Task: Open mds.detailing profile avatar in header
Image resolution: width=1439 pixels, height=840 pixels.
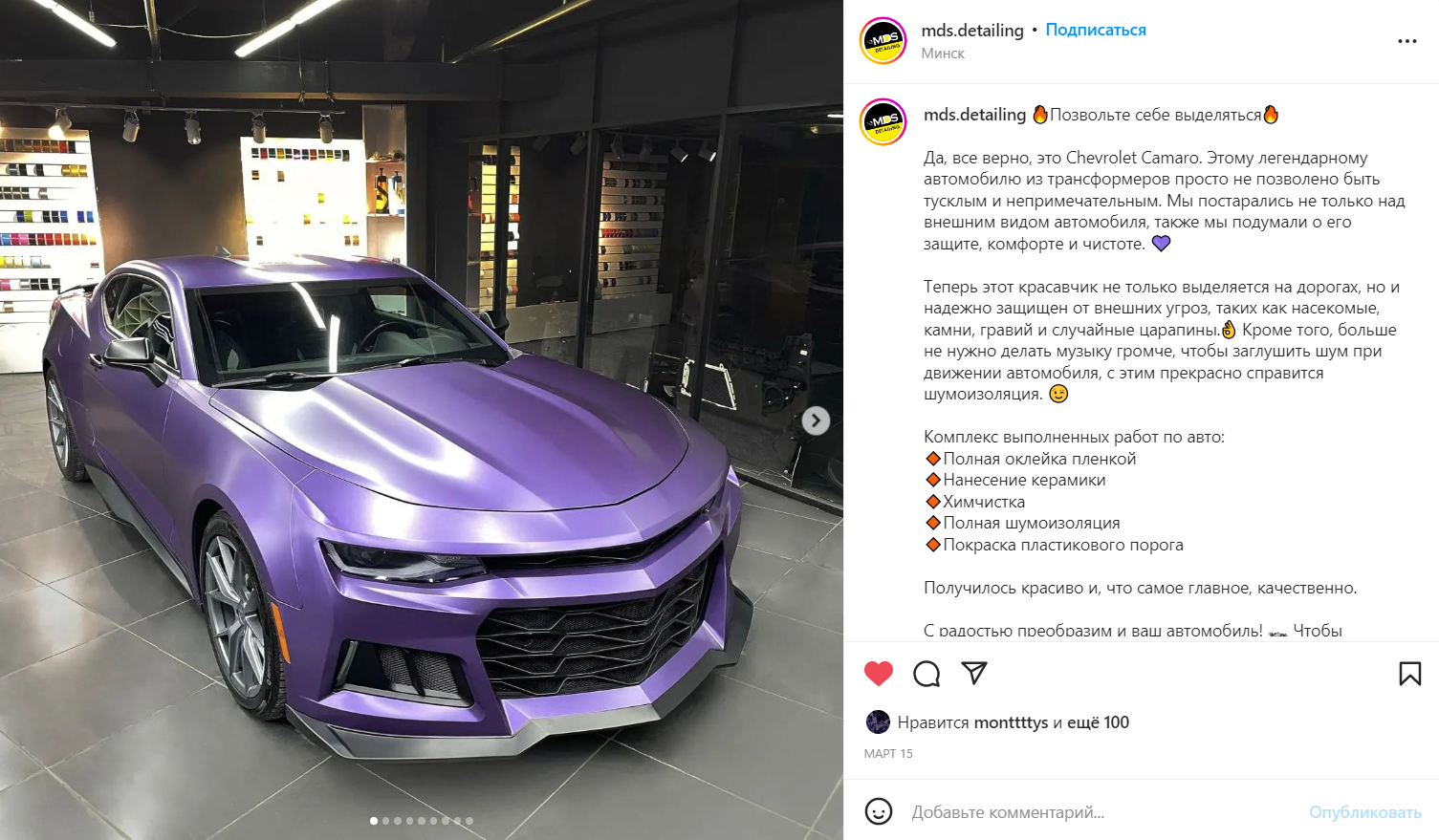Action: [x=883, y=41]
